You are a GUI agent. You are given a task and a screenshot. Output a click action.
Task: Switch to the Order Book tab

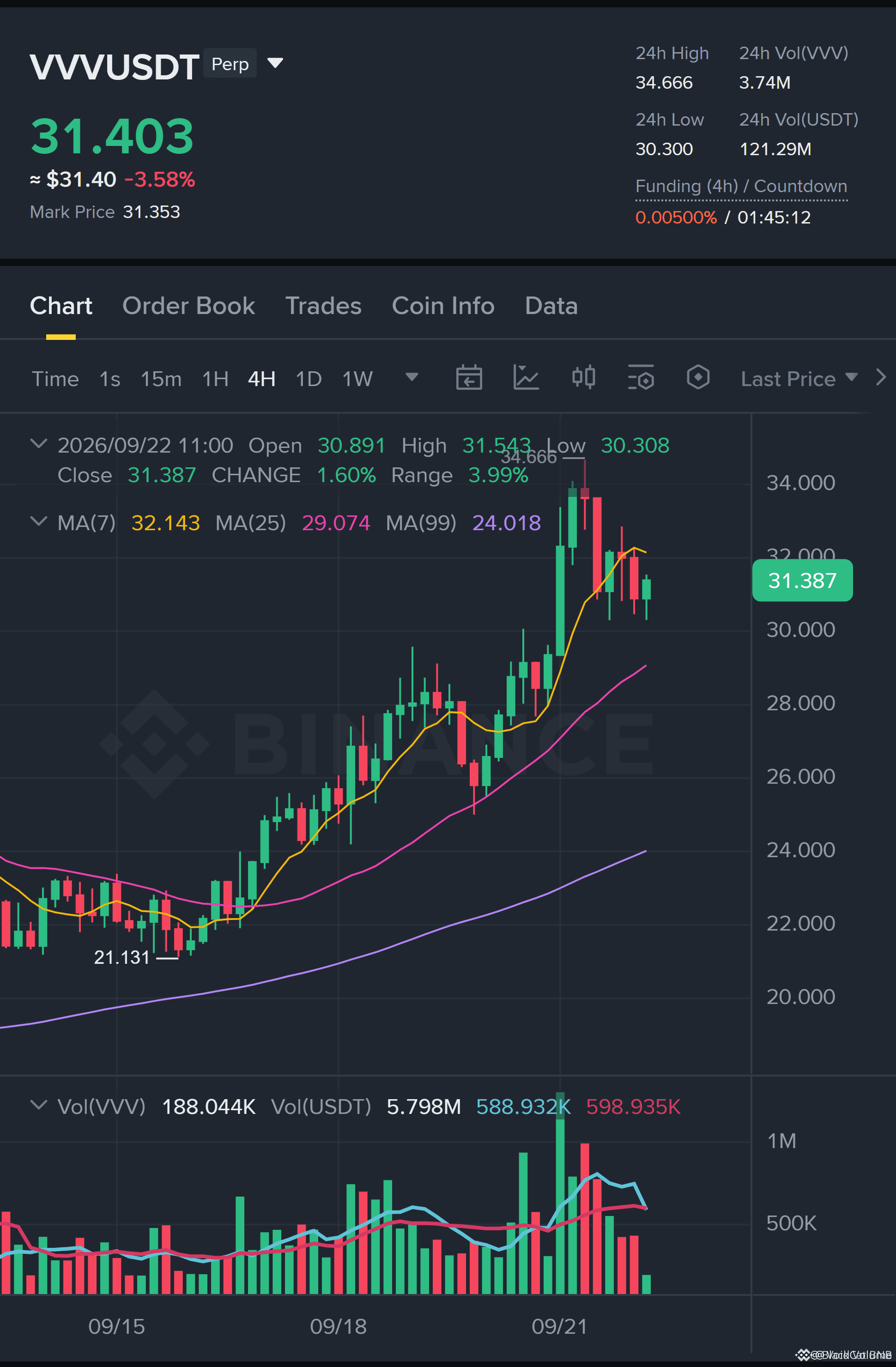click(188, 306)
